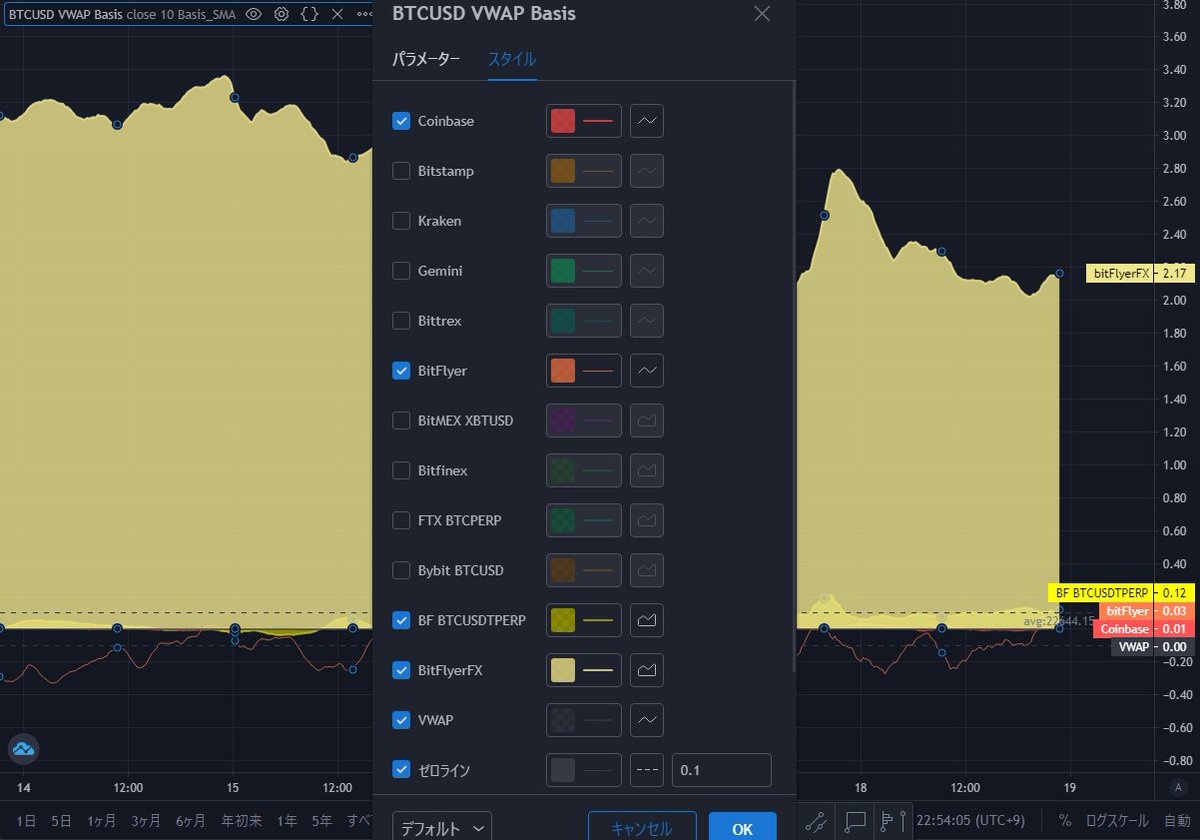This screenshot has width=1200, height=840.
Task: View script source via curly braces icon
Action: click(310, 14)
